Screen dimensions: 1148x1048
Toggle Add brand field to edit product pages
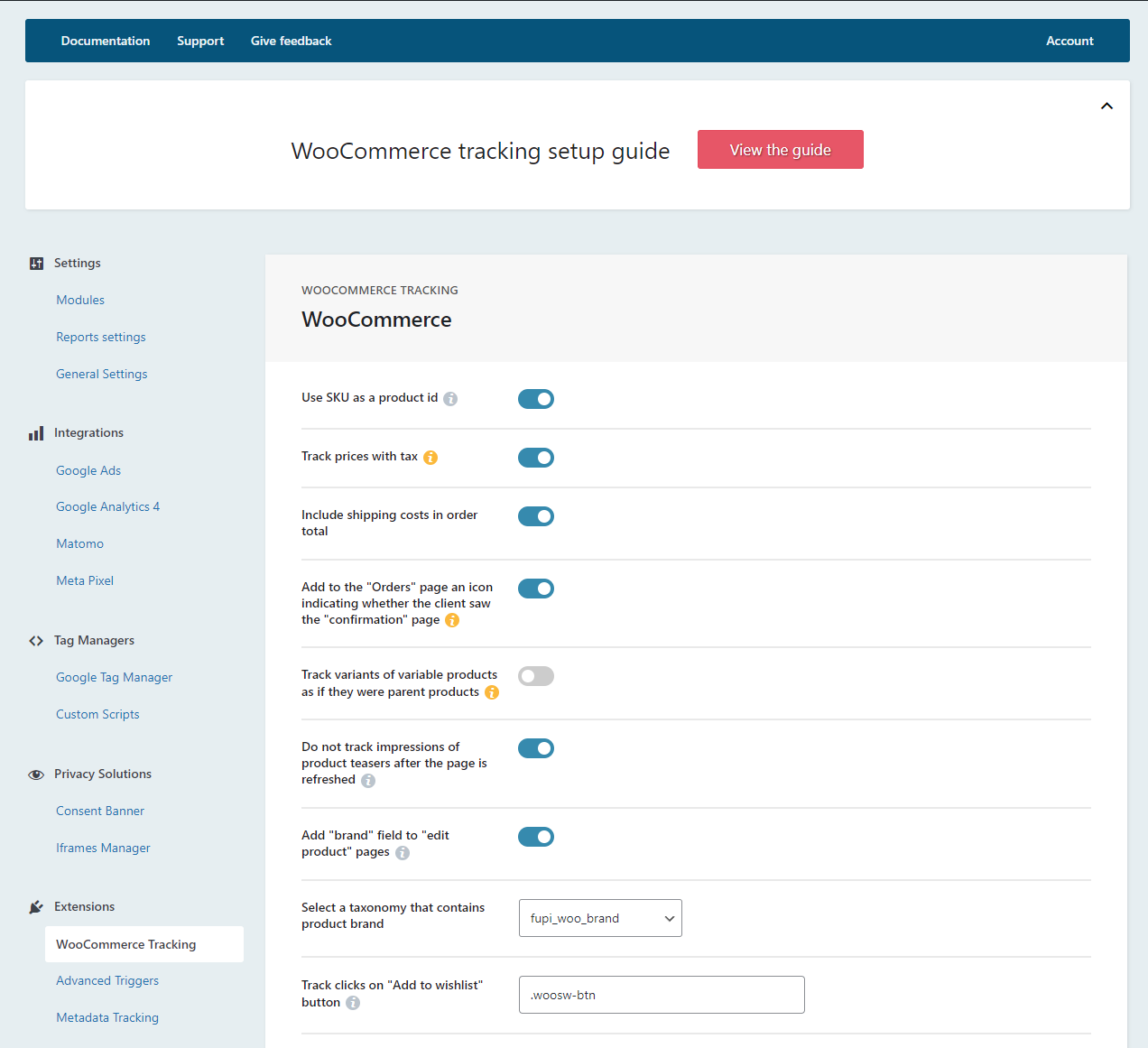[x=536, y=837]
